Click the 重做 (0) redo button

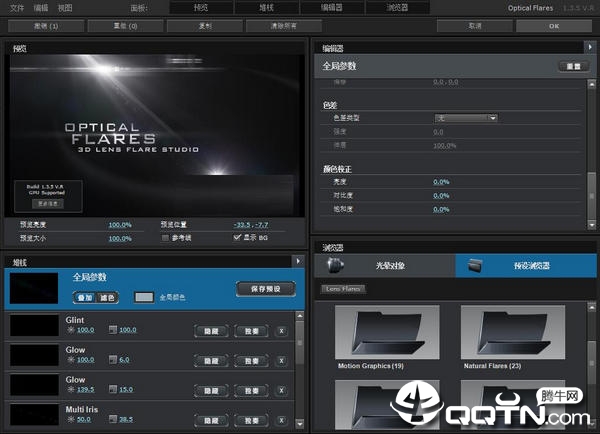pyautogui.click(x=126, y=26)
